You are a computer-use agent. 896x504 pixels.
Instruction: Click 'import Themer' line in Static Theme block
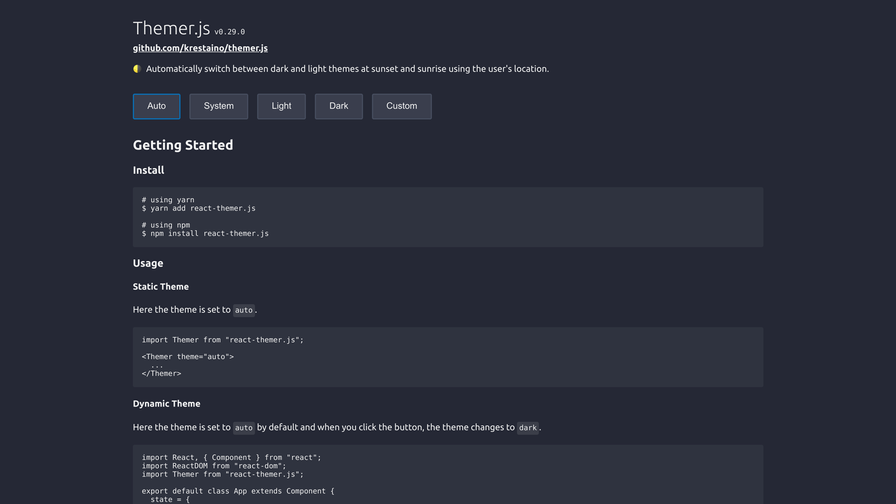point(223,340)
